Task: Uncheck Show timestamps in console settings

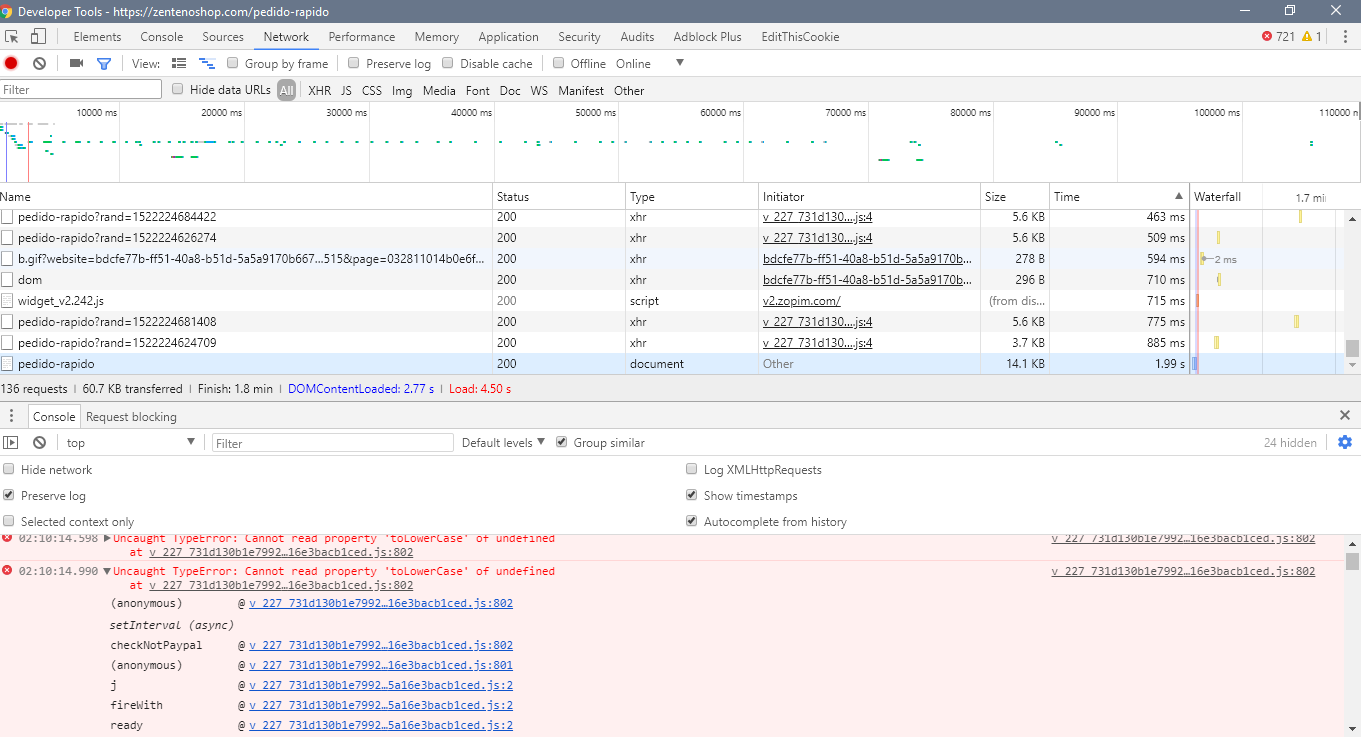Action: 692,495
